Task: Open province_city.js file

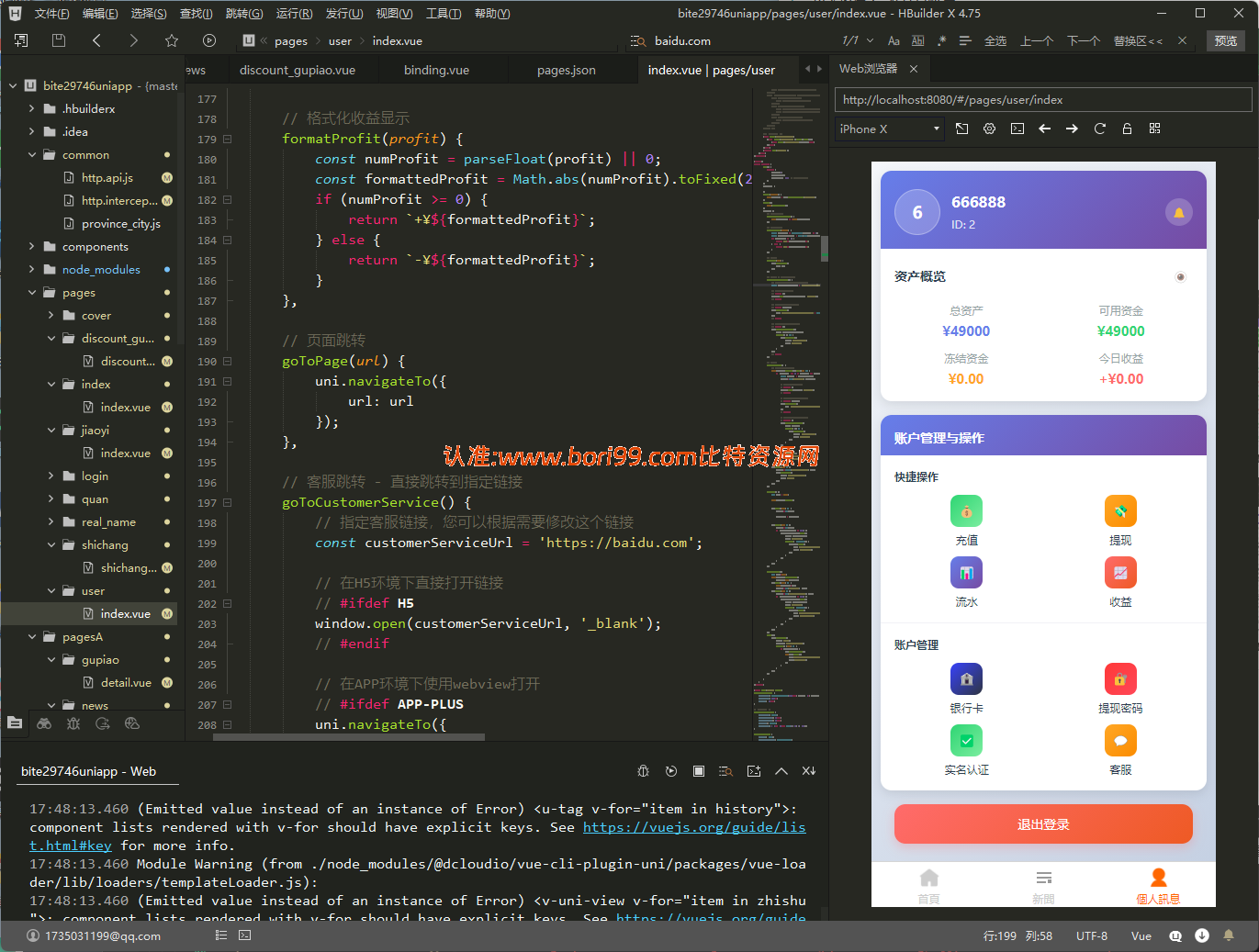Action: pyautogui.click(x=120, y=224)
